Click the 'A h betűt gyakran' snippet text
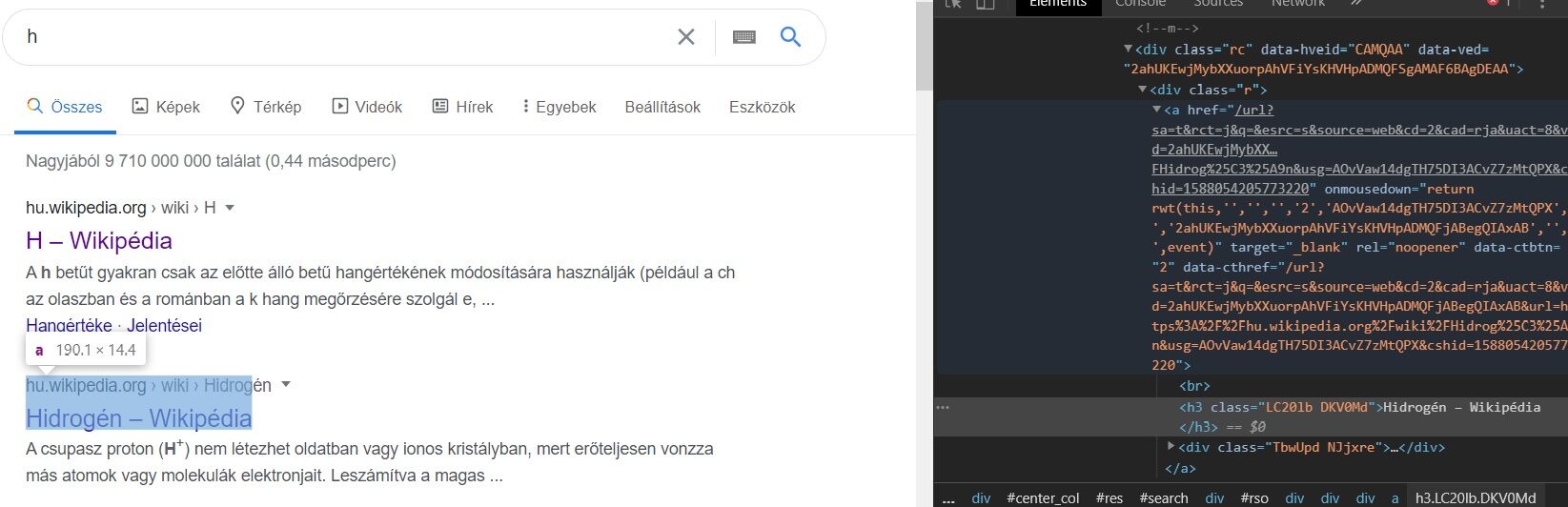Screen dimensions: 1568x507 [380, 286]
